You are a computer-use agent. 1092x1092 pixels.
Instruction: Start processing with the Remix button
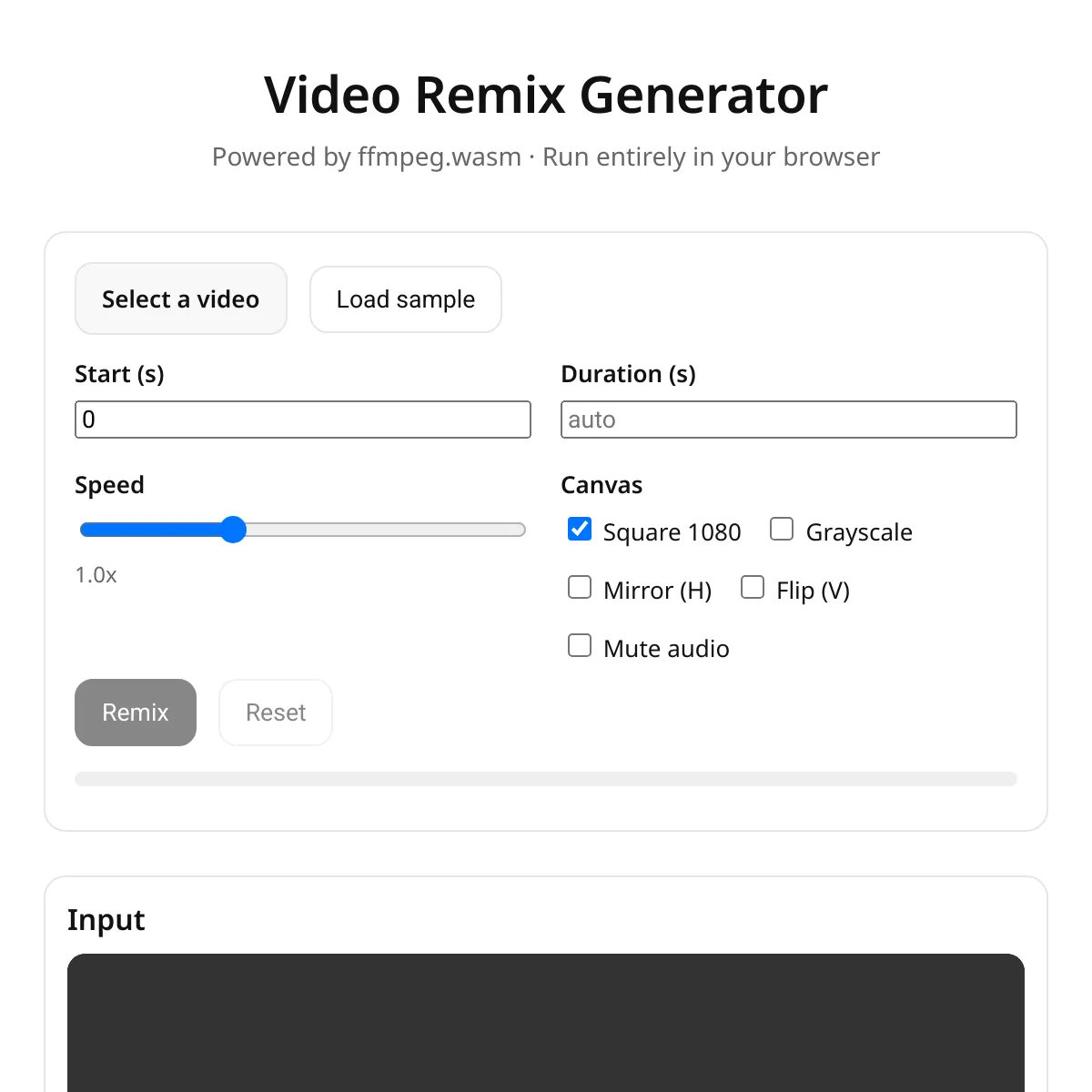[x=136, y=713]
